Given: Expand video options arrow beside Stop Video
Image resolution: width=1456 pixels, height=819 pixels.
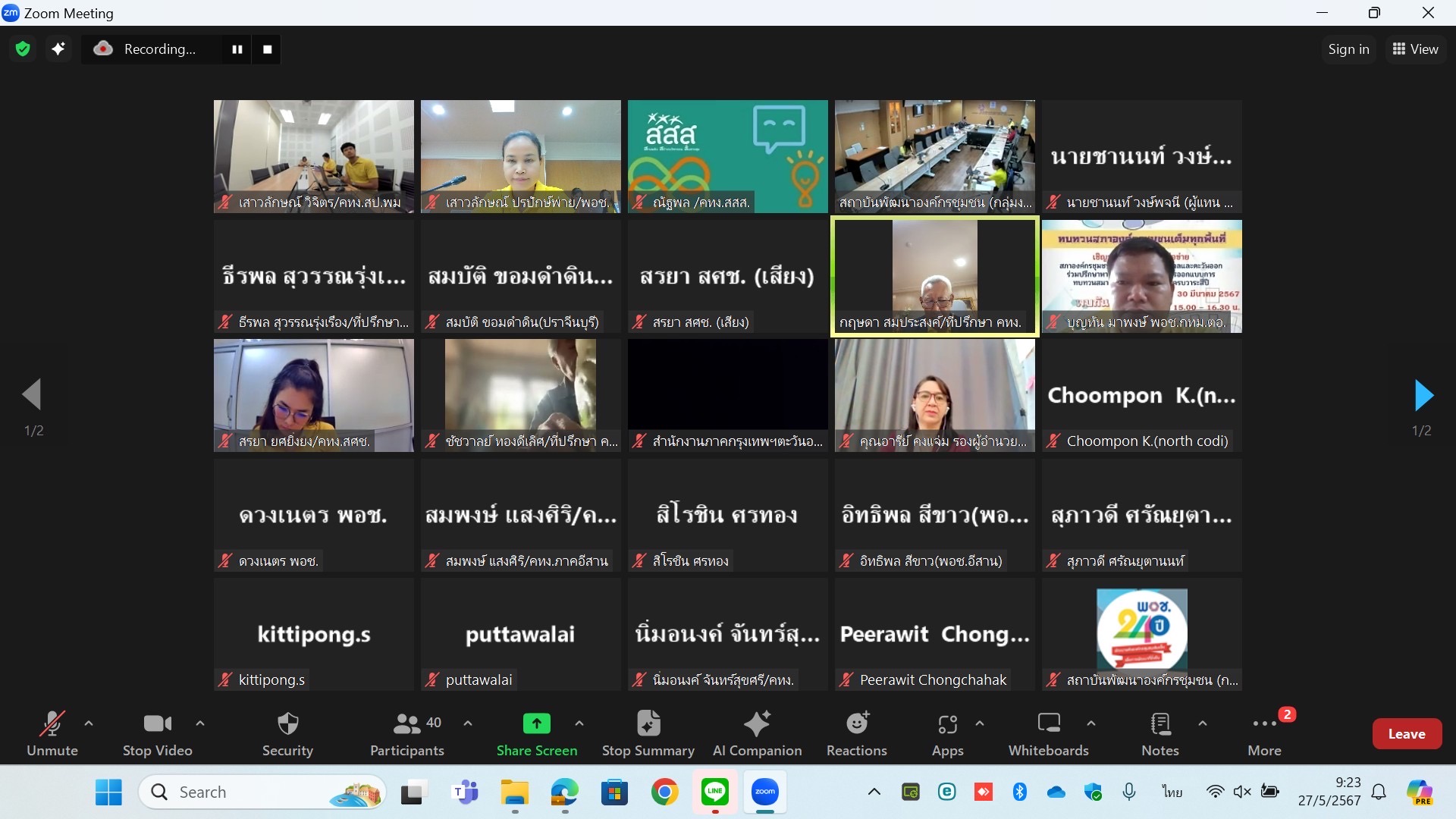Looking at the screenshot, I should coord(200,723).
